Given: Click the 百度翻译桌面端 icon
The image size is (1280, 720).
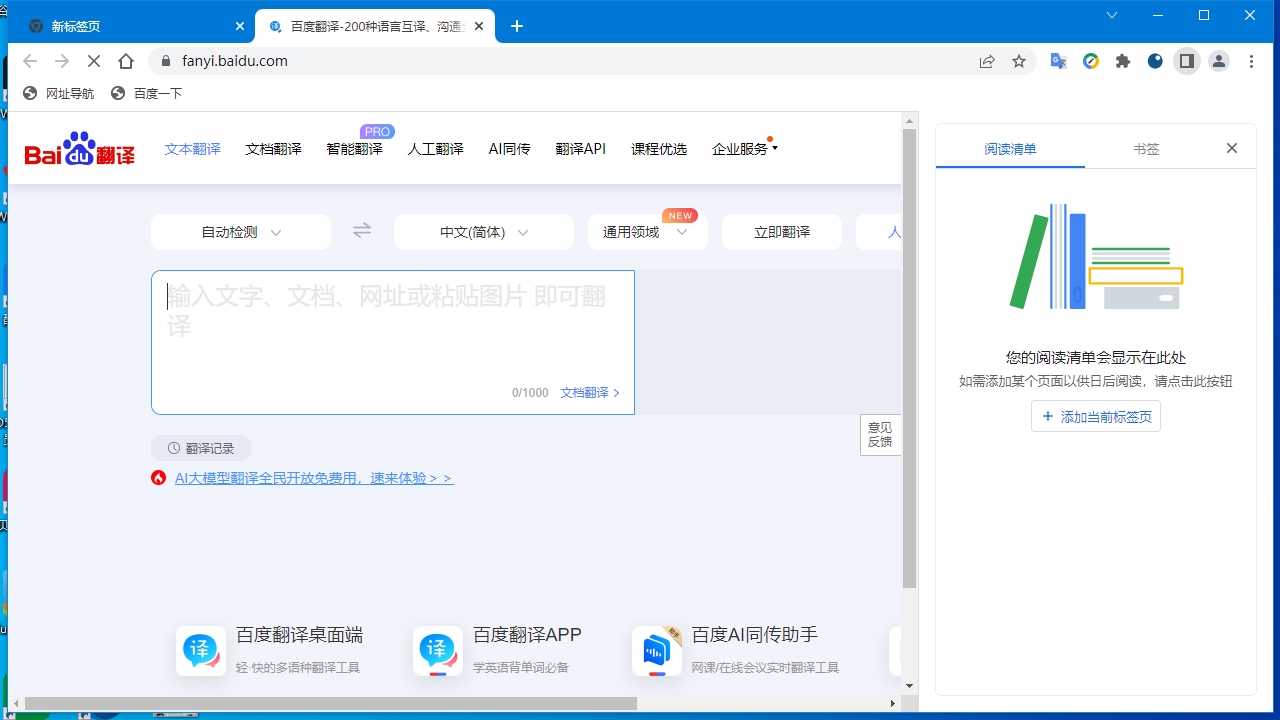Looking at the screenshot, I should (200, 651).
